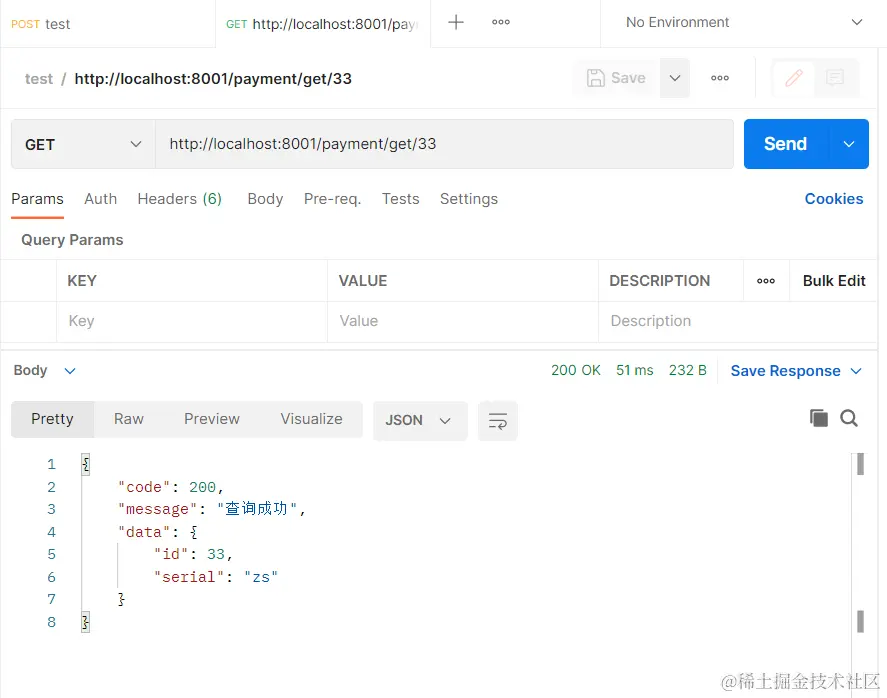The image size is (887, 698).
Task: Send the request with Send button
Action: [786, 144]
